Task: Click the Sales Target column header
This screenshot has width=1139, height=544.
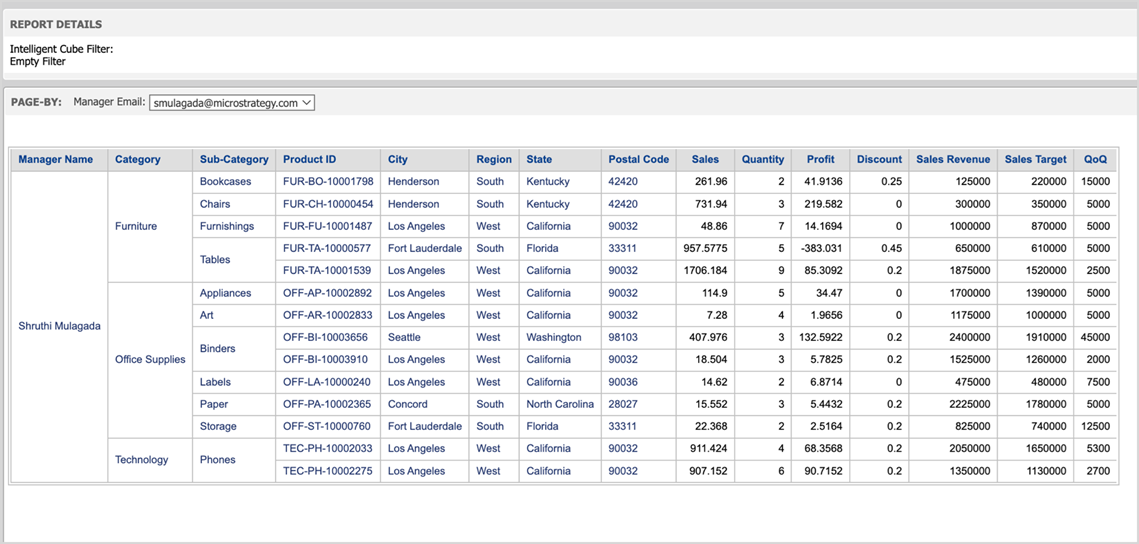Action: coord(1035,159)
